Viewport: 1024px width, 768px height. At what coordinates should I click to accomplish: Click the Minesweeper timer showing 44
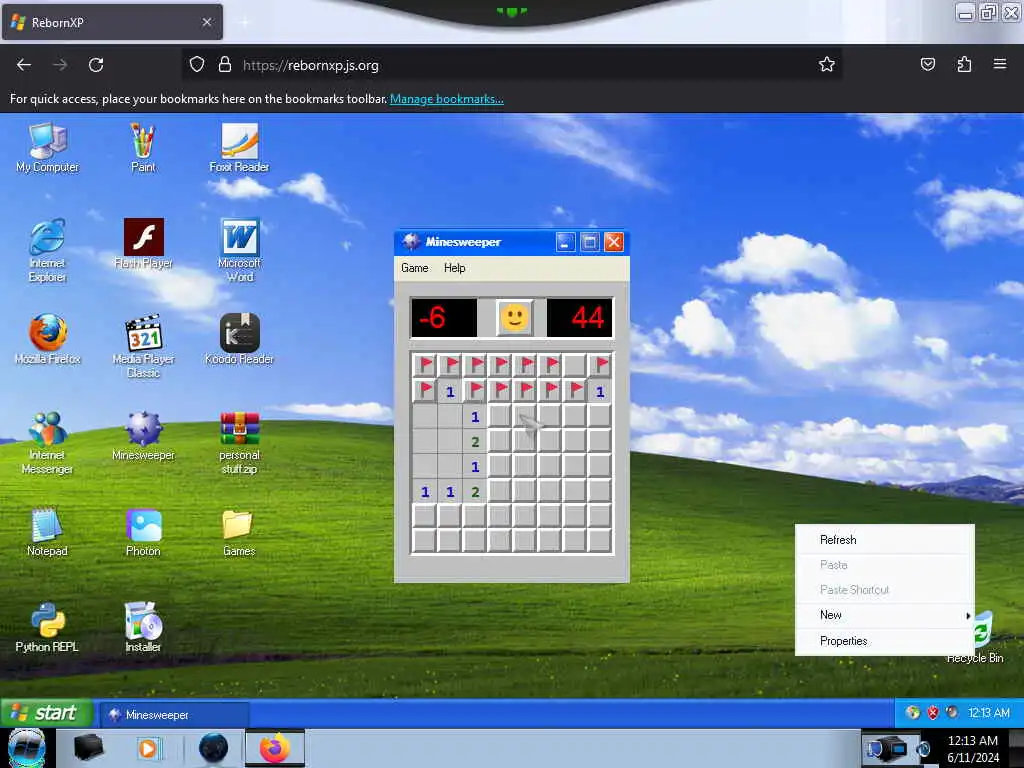579,318
